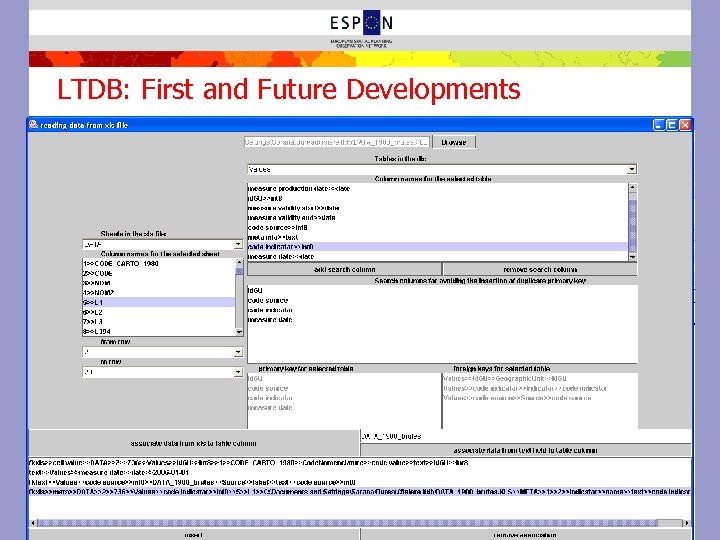Select '2>>CODE' in sheet column list

(159, 273)
